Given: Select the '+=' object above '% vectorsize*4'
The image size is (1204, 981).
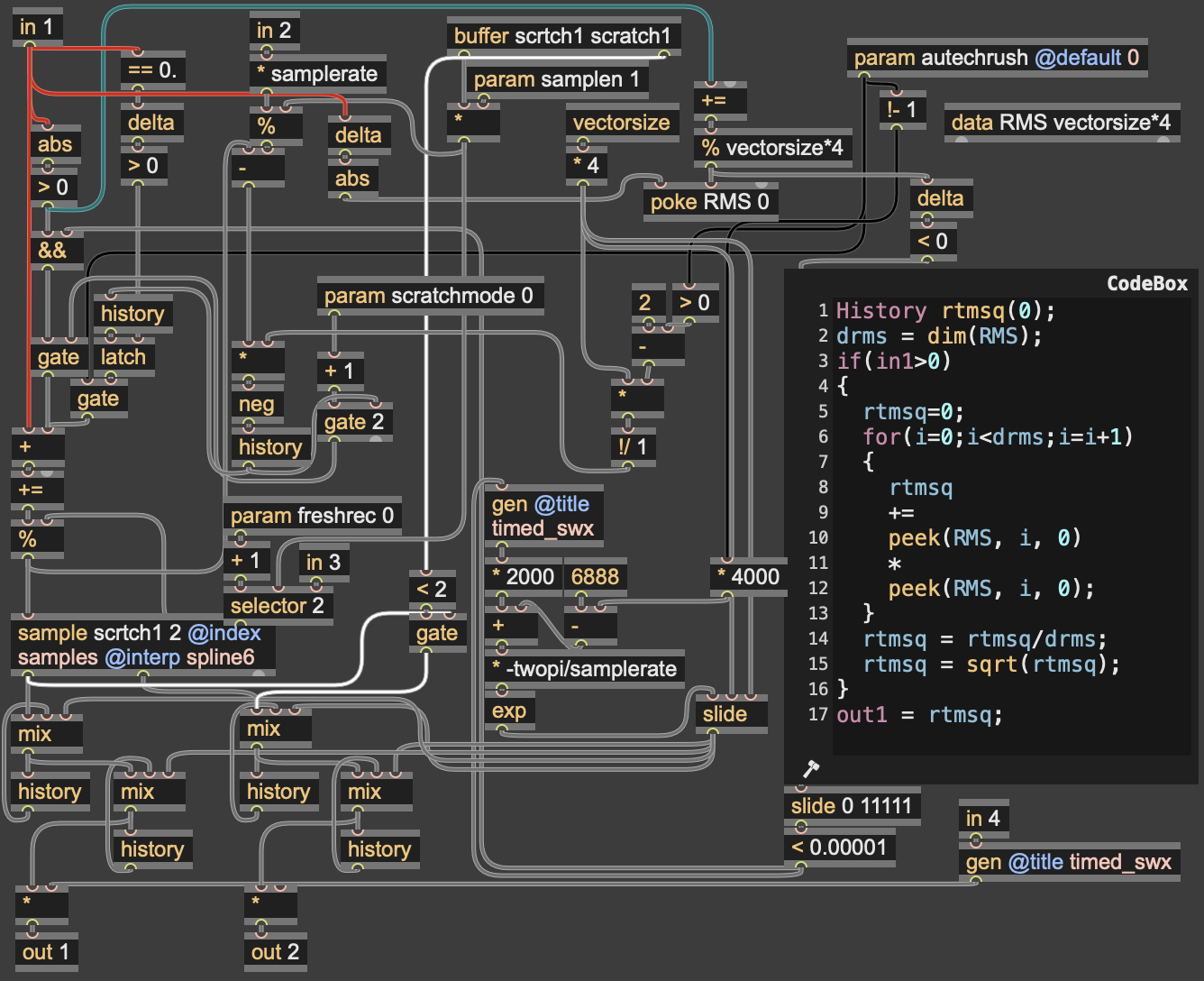Looking at the screenshot, I should (x=720, y=101).
